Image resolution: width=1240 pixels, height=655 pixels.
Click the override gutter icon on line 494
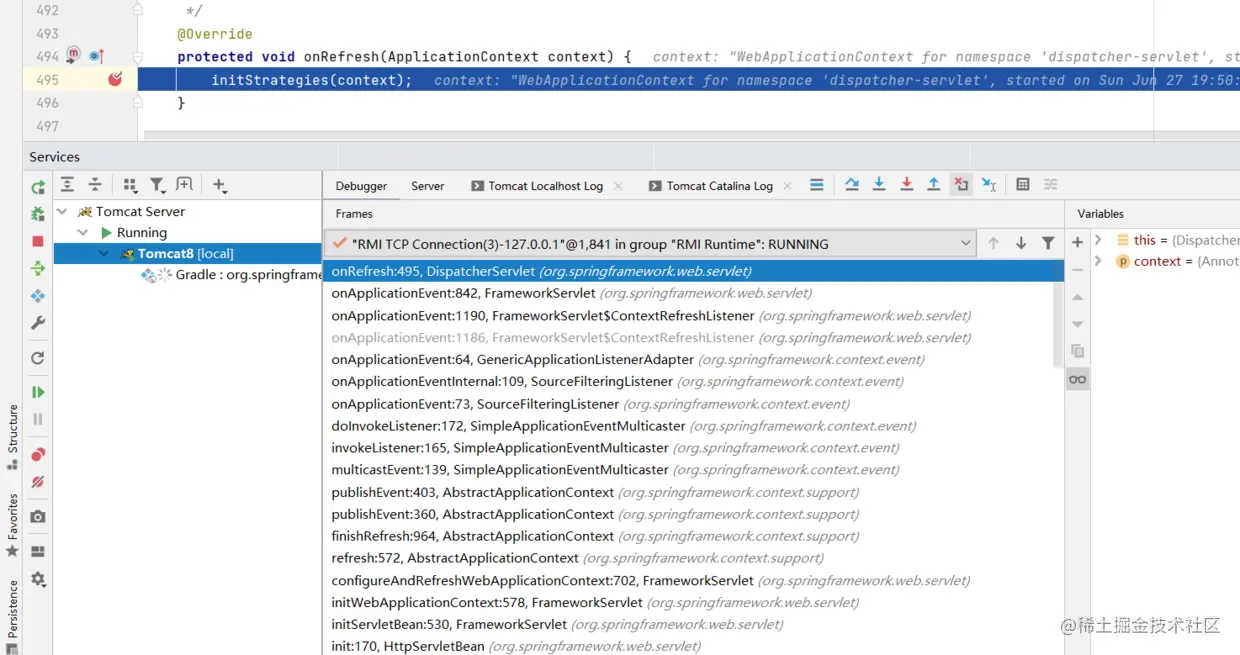coord(96,57)
